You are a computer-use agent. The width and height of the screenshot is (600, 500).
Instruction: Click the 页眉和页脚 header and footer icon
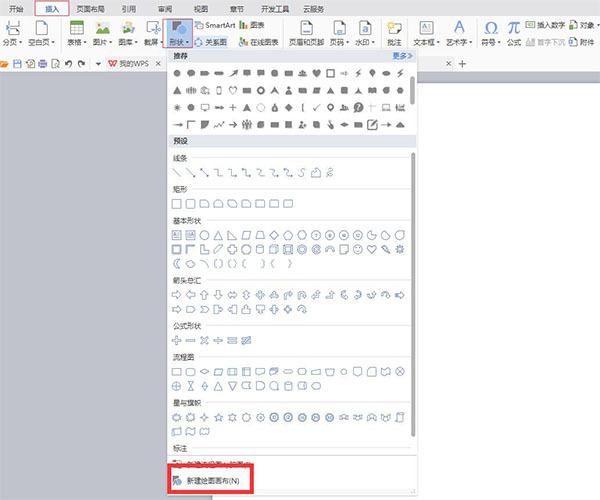coord(306,33)
